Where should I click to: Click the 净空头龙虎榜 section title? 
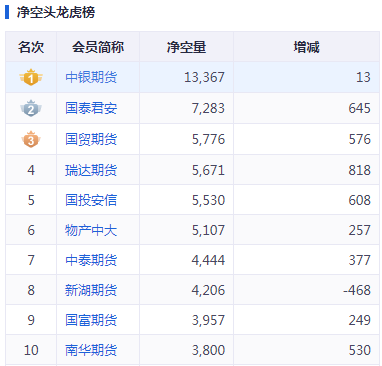[56, 12]
